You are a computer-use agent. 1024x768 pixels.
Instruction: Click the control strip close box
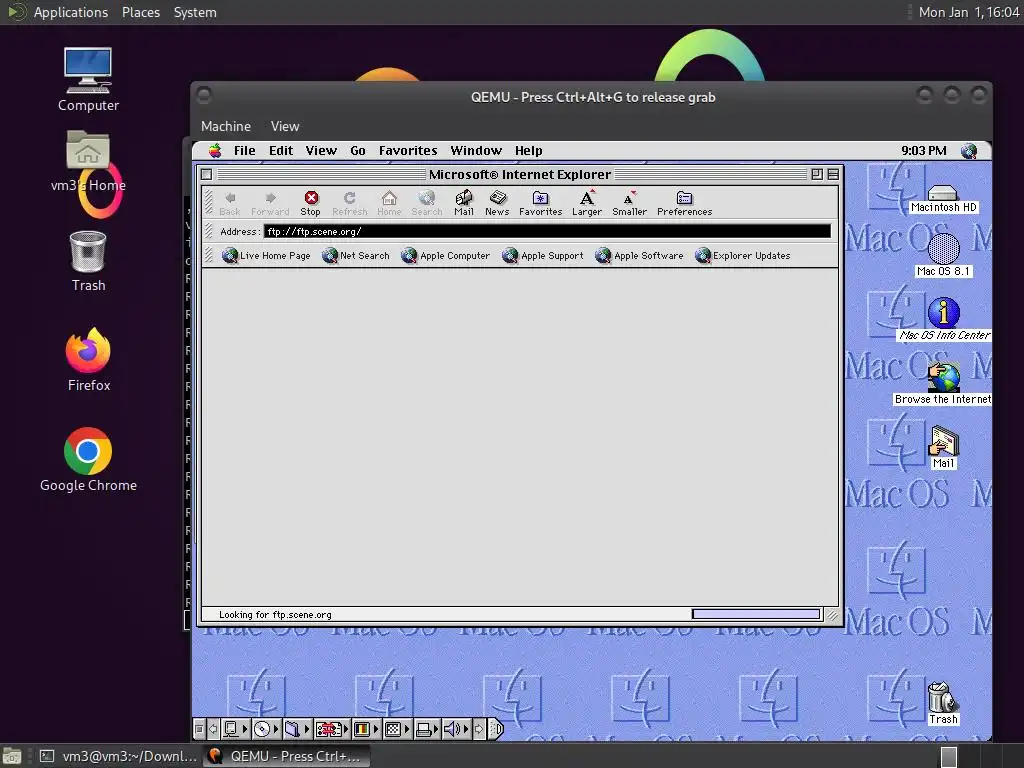point(199,729)
